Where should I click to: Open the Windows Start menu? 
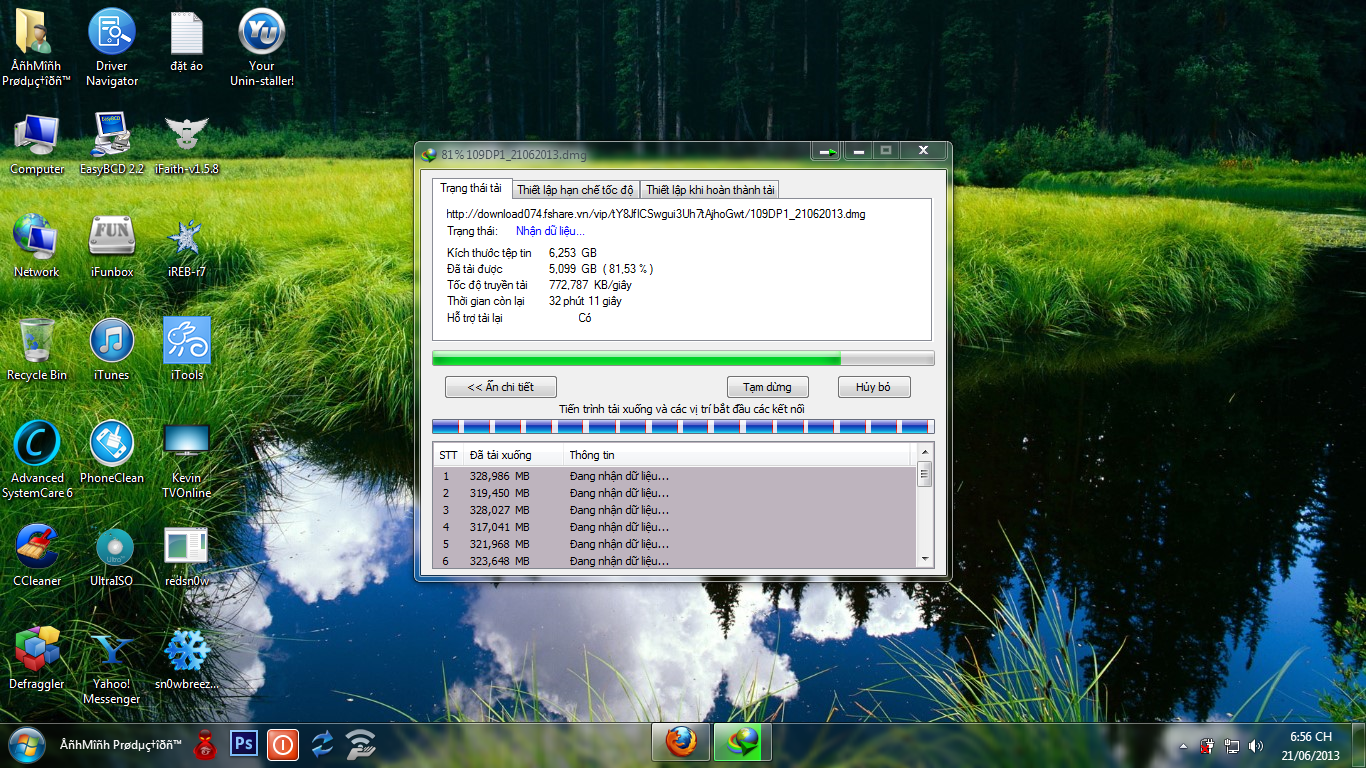[x=27, y=744]
